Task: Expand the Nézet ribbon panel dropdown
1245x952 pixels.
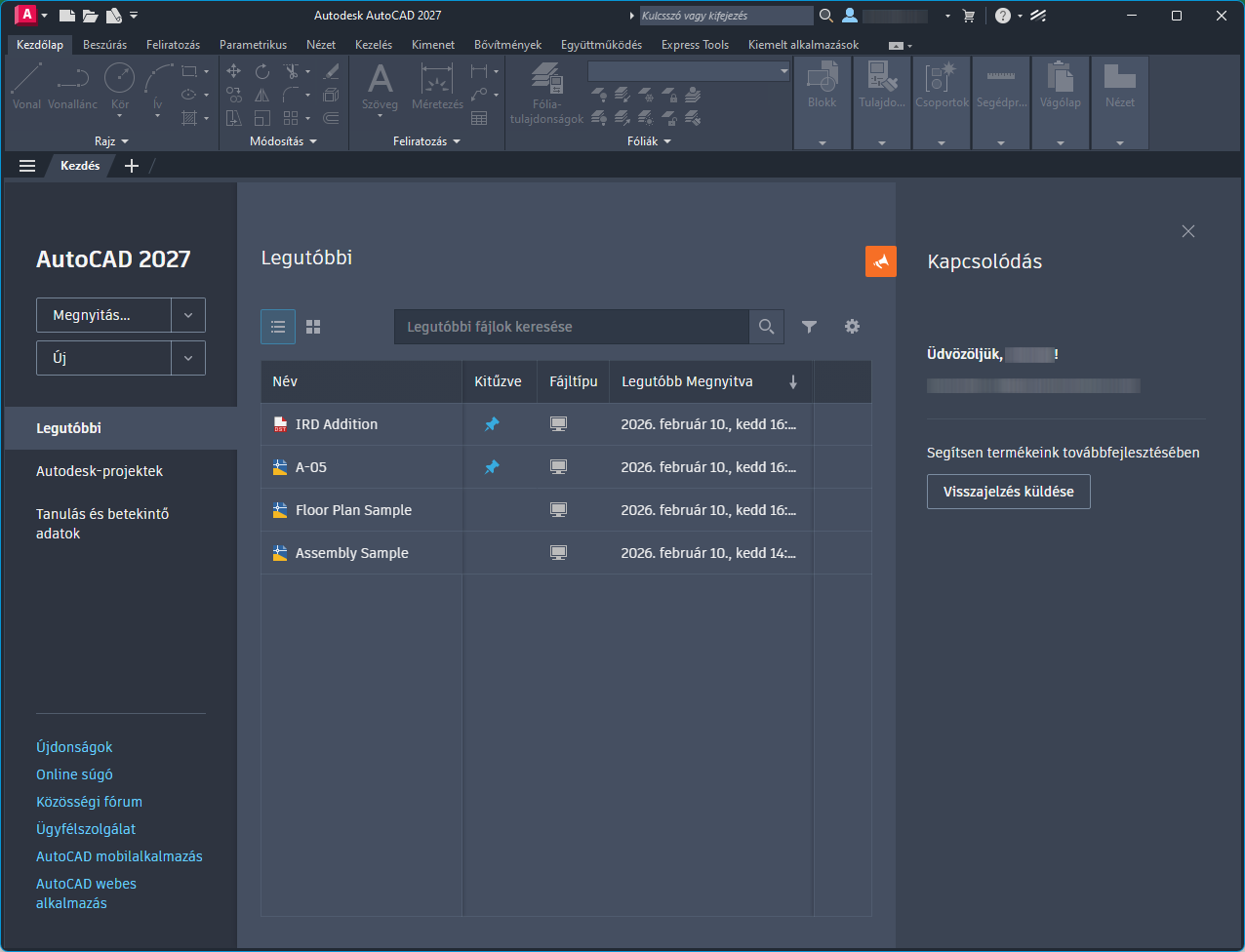Action: click(1120, 142)
